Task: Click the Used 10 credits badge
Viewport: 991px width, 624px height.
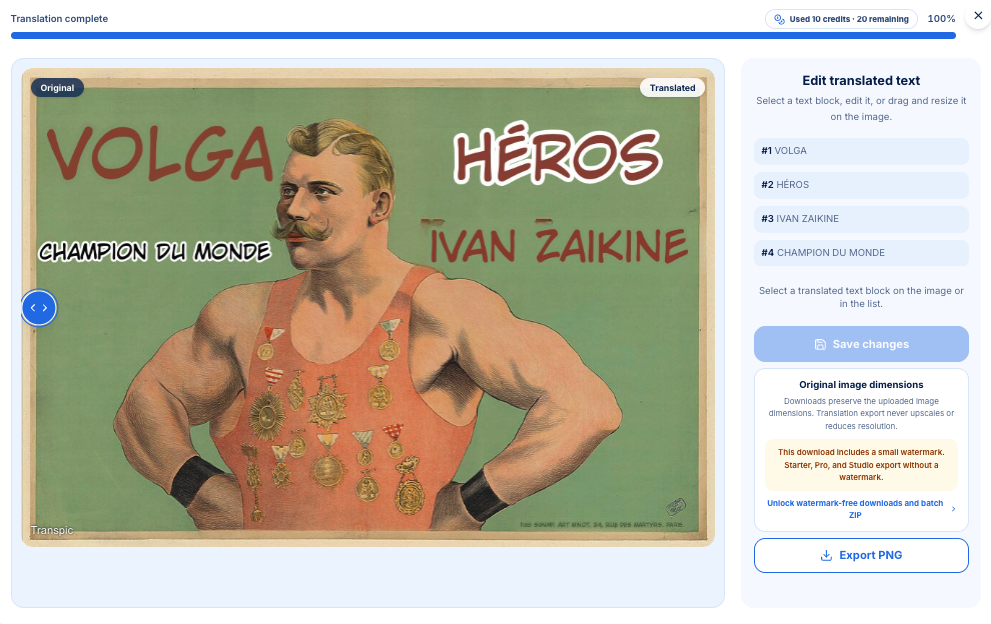Action: coord(841,19)
